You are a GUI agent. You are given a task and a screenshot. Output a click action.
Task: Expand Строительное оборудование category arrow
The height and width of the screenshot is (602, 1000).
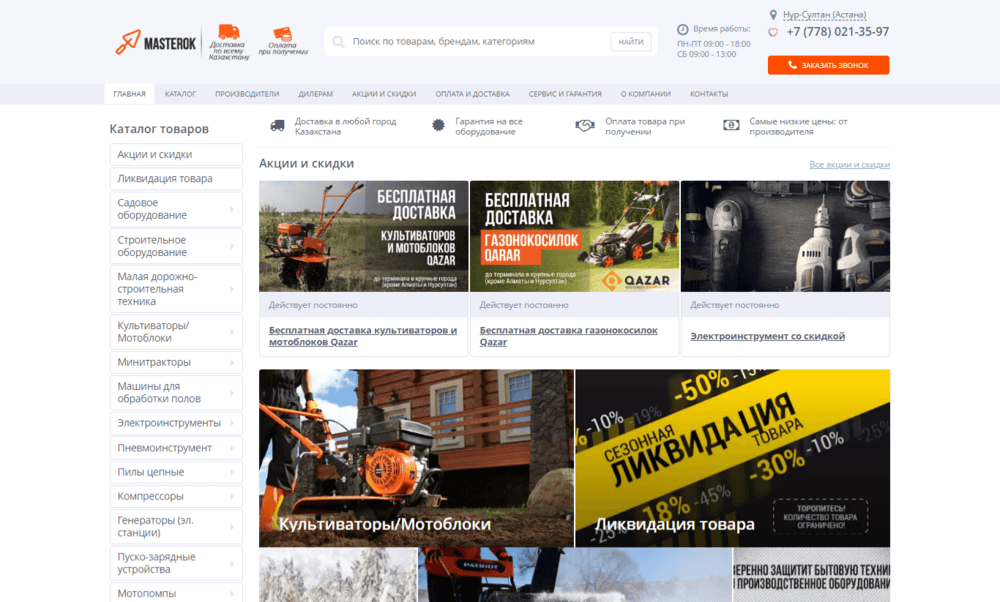pyautogui.click(x=232, y=246)
